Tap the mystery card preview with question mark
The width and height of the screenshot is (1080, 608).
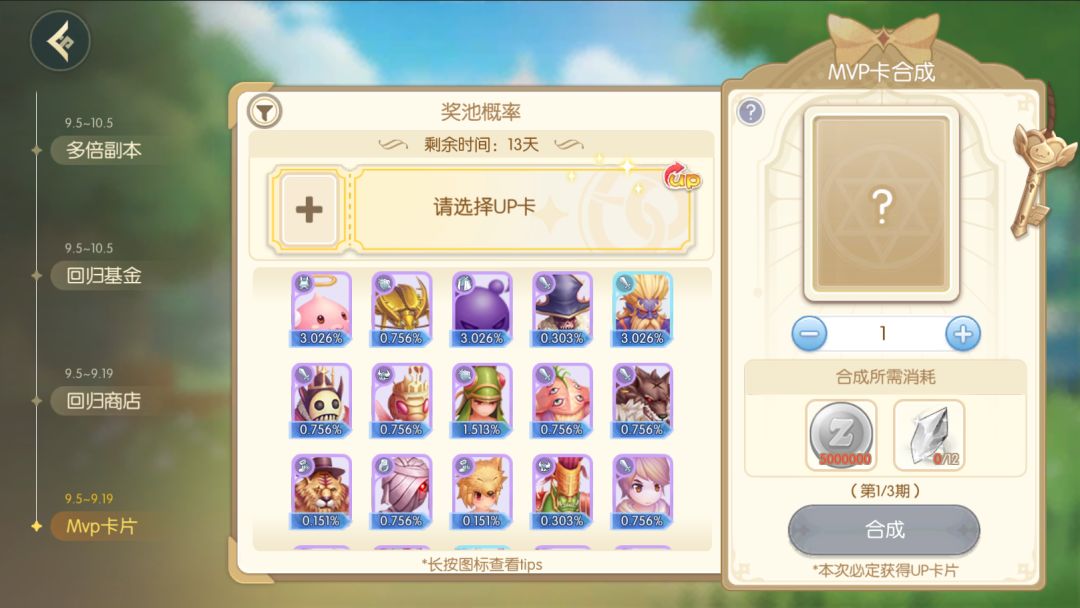(882, 205)
